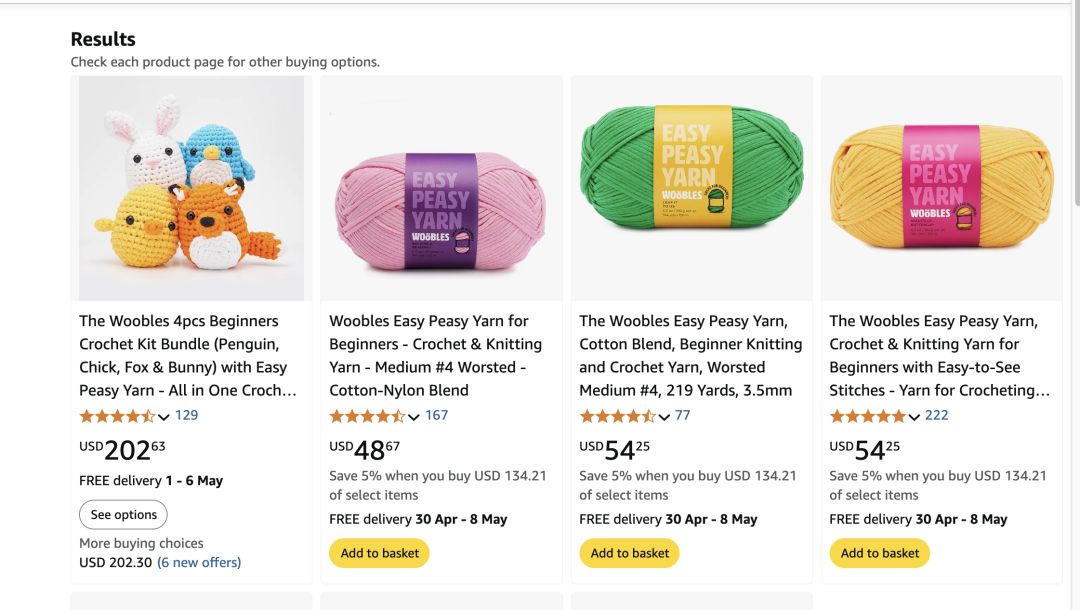Click See options for Crochet Kit Bundle
This screenshot has width=1080, height=610.
[x=124, y=515]
